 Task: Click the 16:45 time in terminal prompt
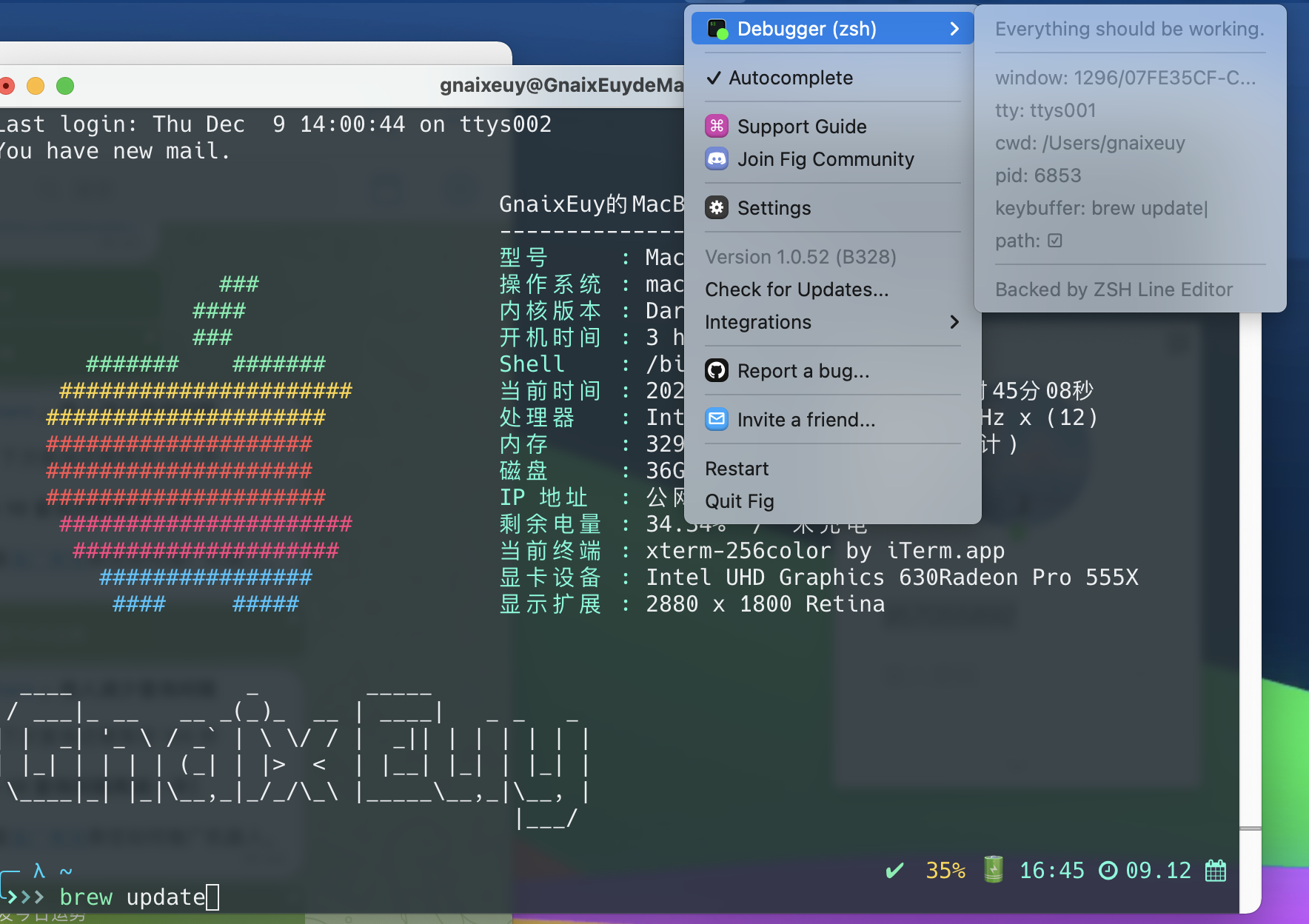tap(1051, 871)
